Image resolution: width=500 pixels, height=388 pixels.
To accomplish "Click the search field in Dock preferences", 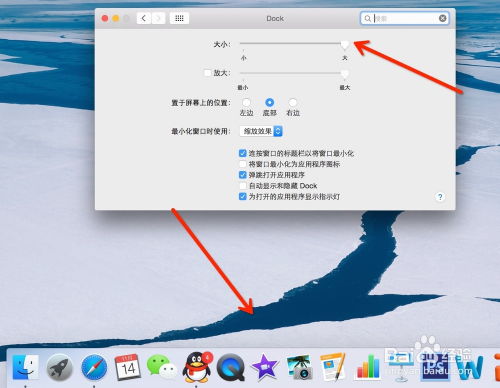I will click(404, 18).
